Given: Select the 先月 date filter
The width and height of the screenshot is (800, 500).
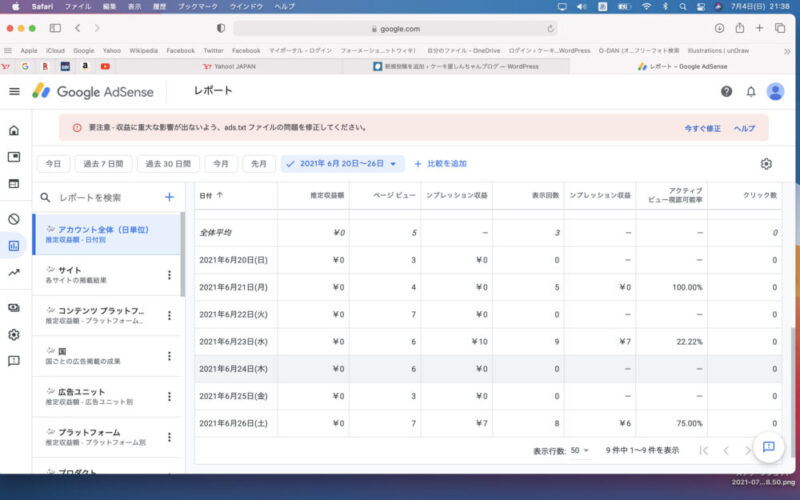Looking at the screenshot, I should [x=259, y=164].
